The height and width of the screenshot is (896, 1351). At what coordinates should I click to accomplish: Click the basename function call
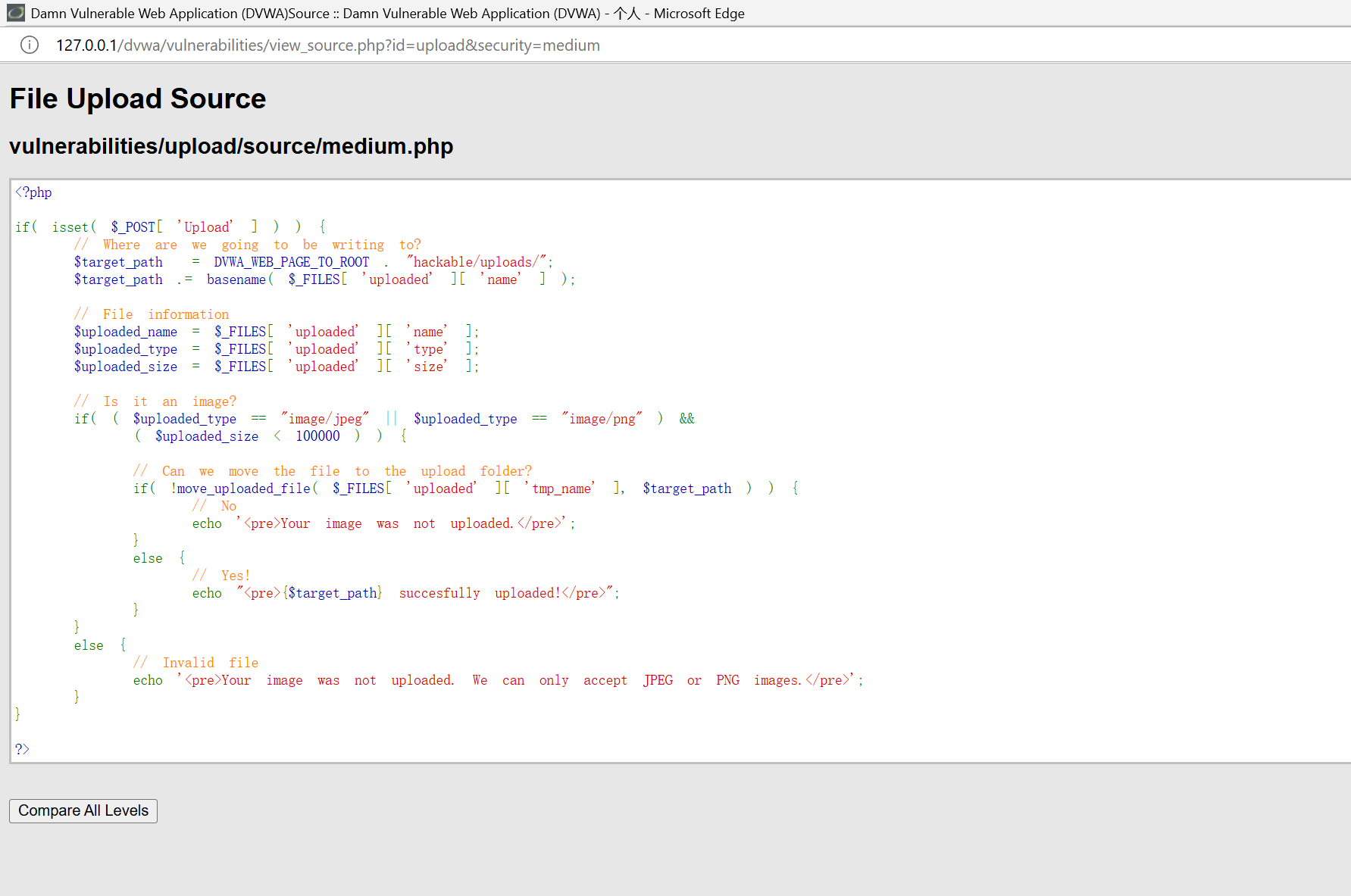pos(236,279)
